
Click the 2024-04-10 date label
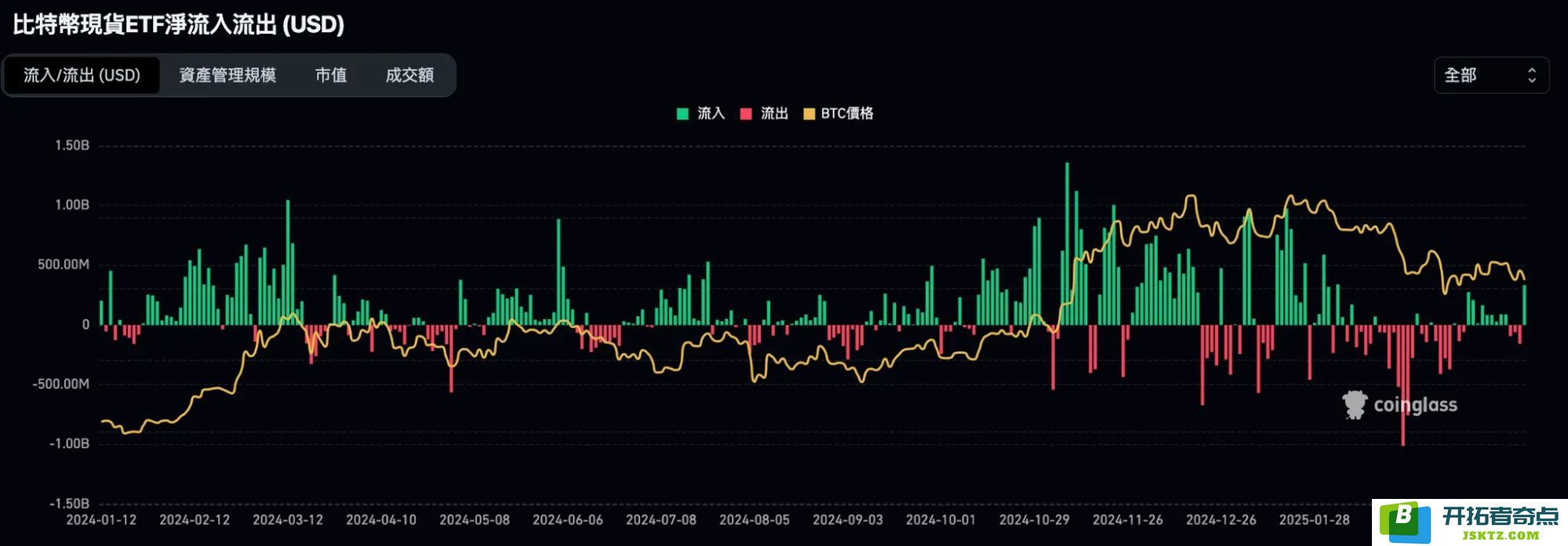381,519
